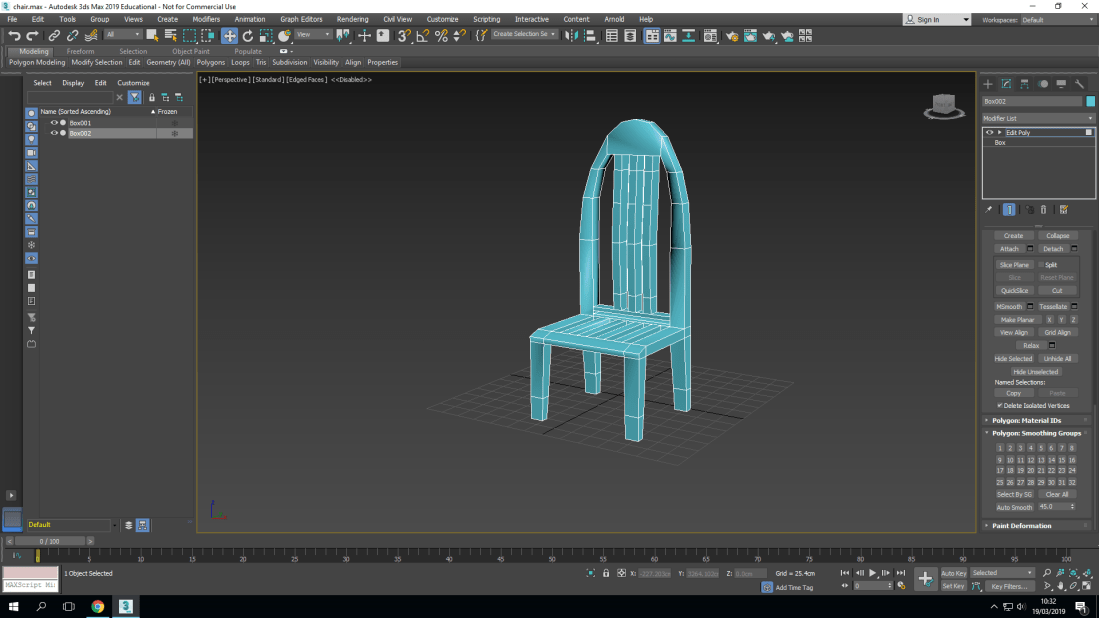Open the Workspaces dropdown

point(1054,19)
